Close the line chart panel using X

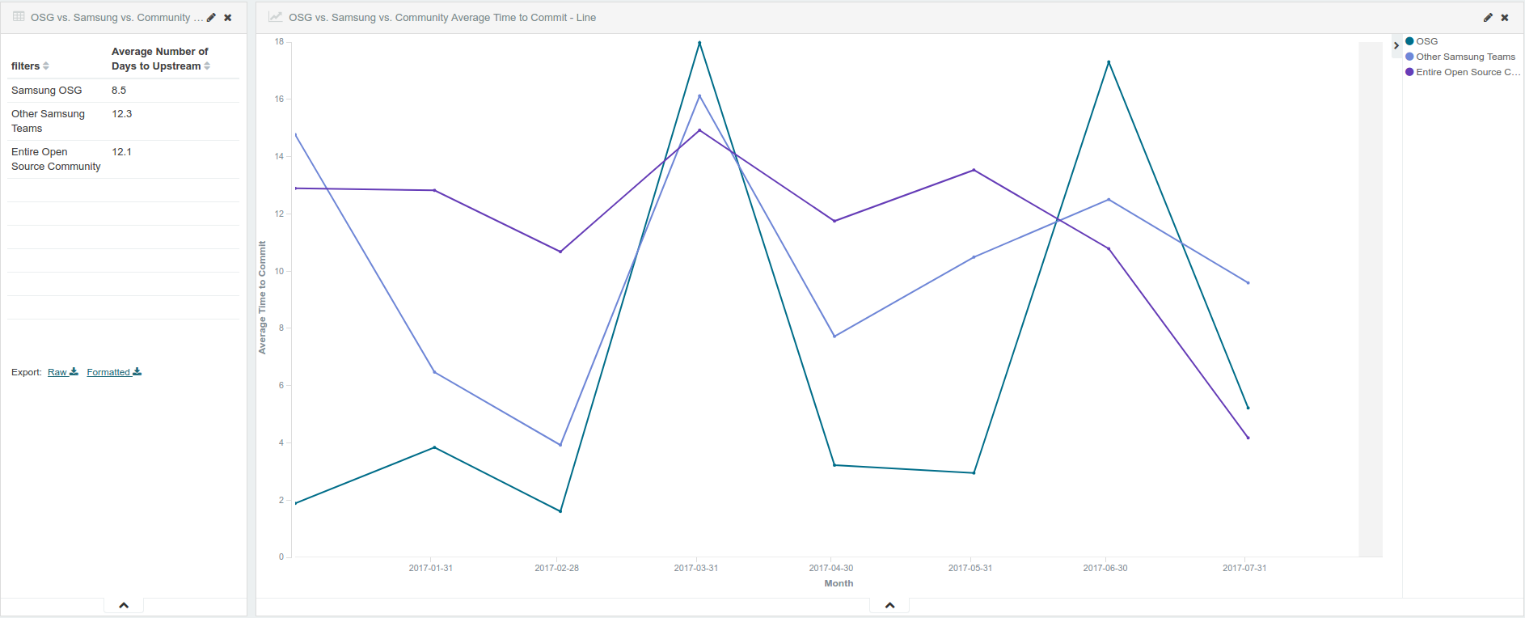tap(1505, 18)
